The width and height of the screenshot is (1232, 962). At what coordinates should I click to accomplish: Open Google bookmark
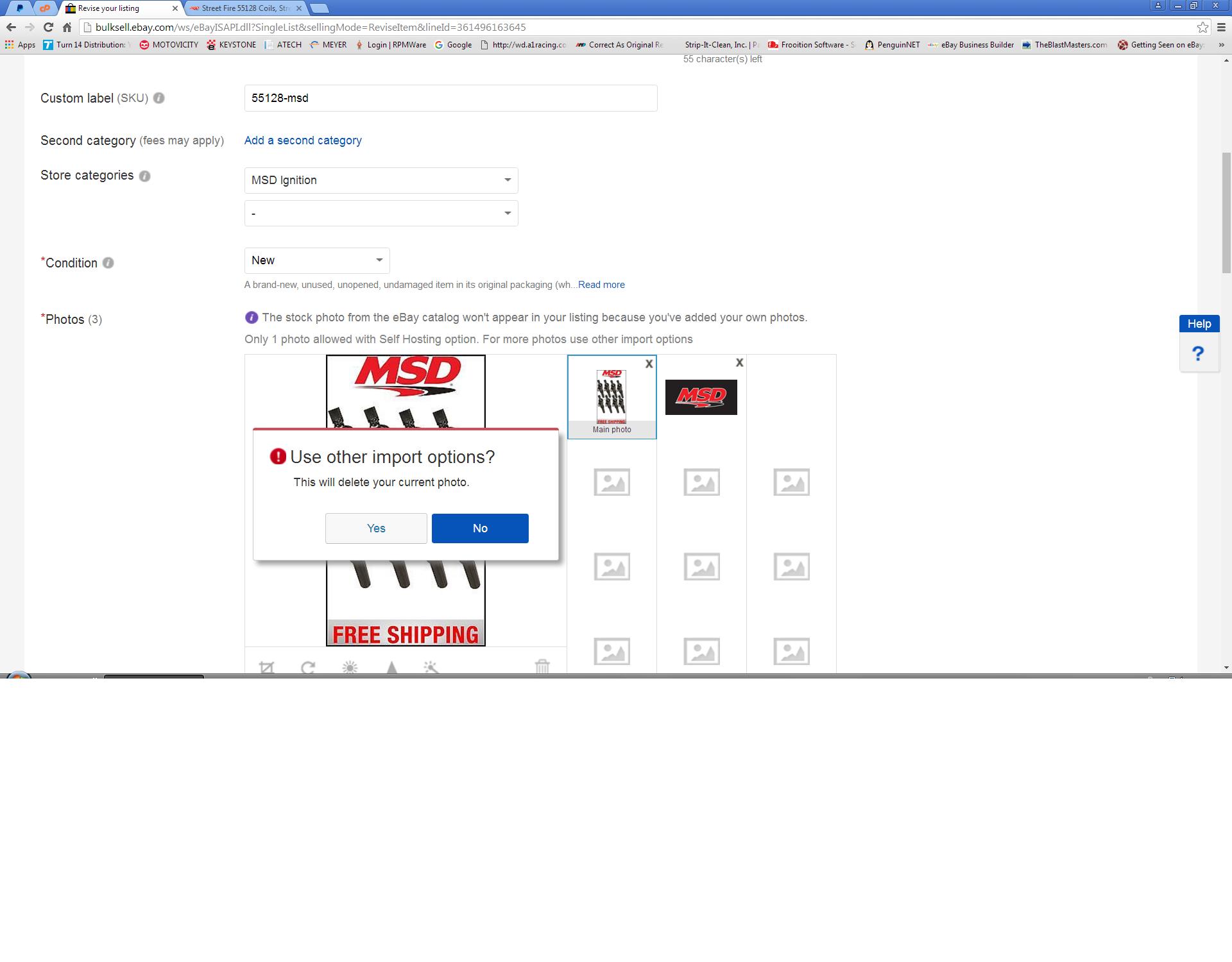click(x=453, y=45)
